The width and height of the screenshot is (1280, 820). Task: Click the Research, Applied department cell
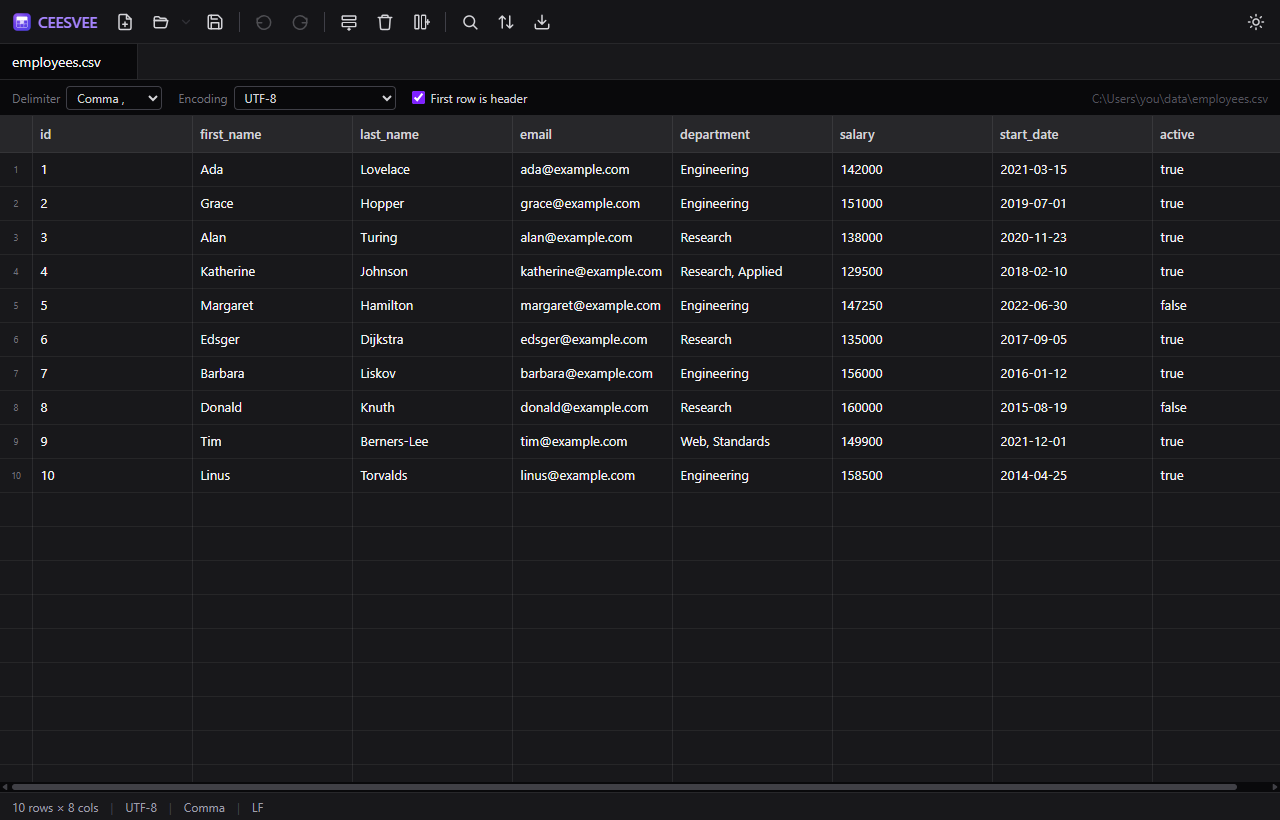(752, 272)
